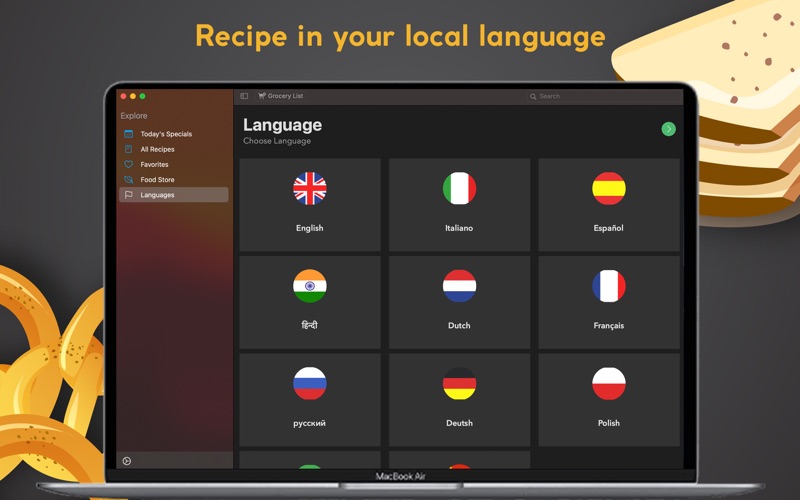This screenshot has height=500, width=800.
Task: Toggle the sidebar panel icon
Action: click(x=244, y=96)
